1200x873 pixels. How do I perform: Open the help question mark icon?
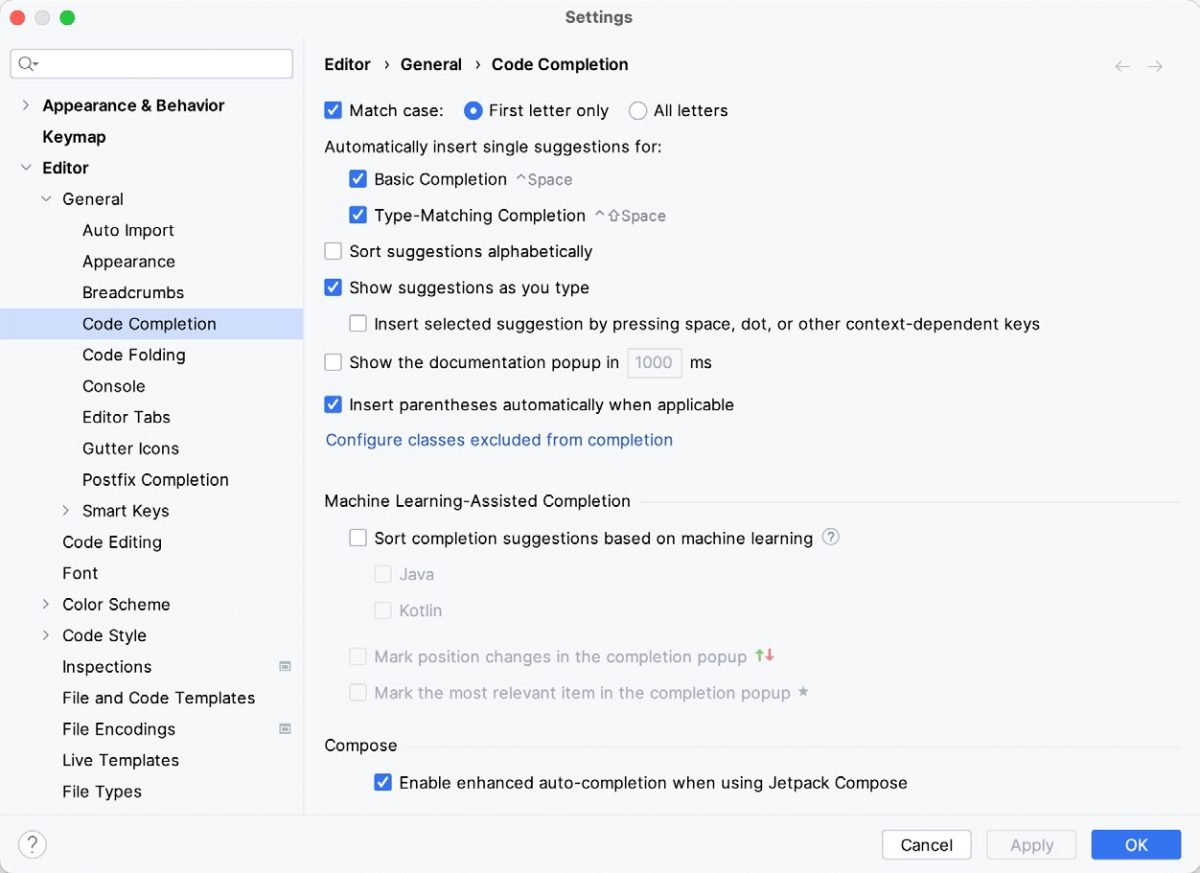[32, 844]
